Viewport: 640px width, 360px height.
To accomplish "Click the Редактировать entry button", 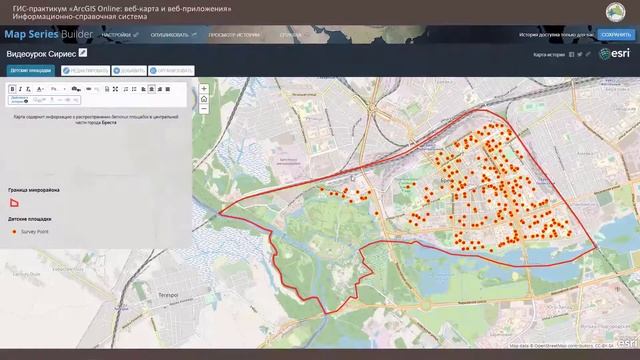I will (x=86, y=71).
